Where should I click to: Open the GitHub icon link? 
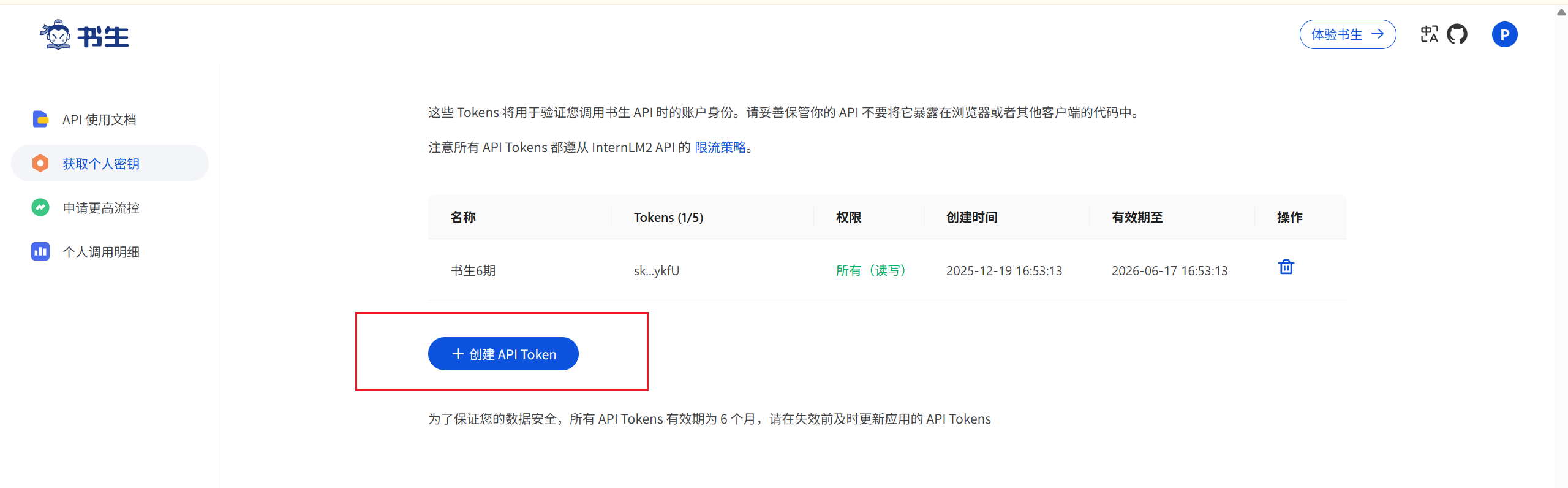pos(1457,34)
